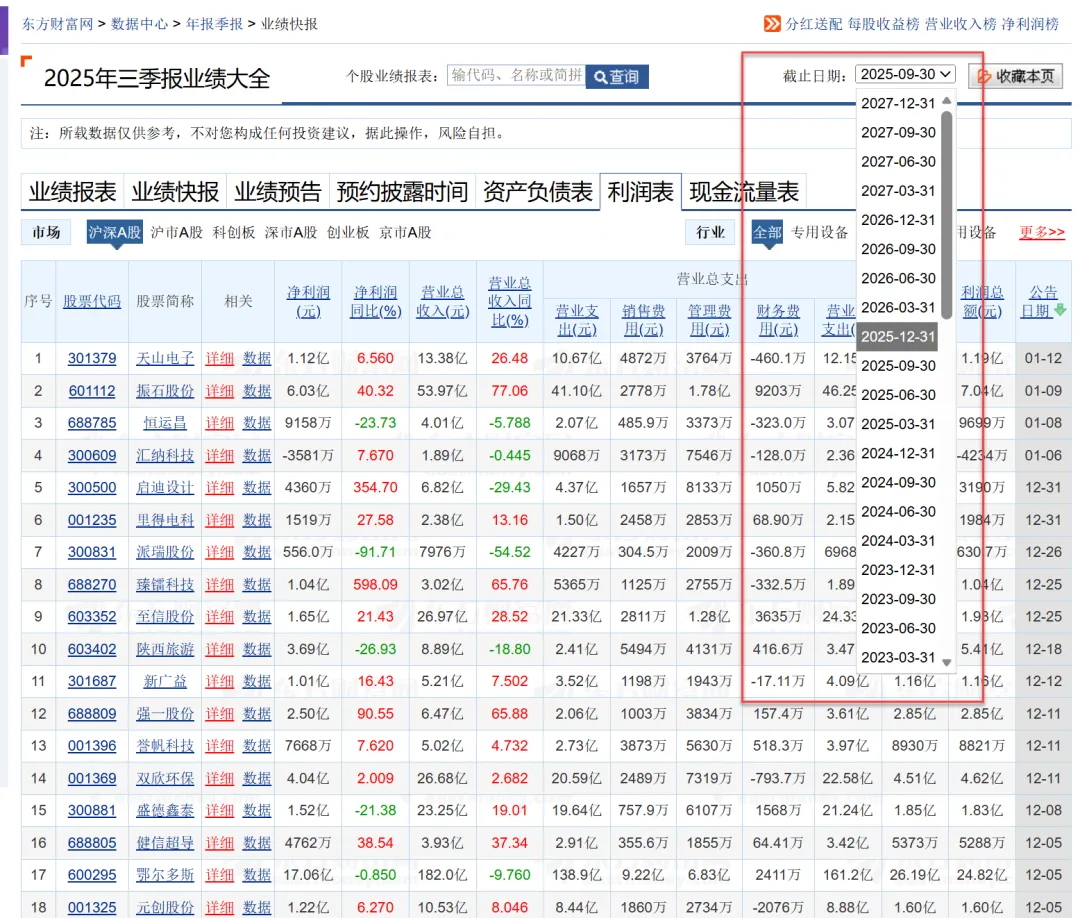Filter market by 科创板

pyautogui.click(x=233, y=232)
